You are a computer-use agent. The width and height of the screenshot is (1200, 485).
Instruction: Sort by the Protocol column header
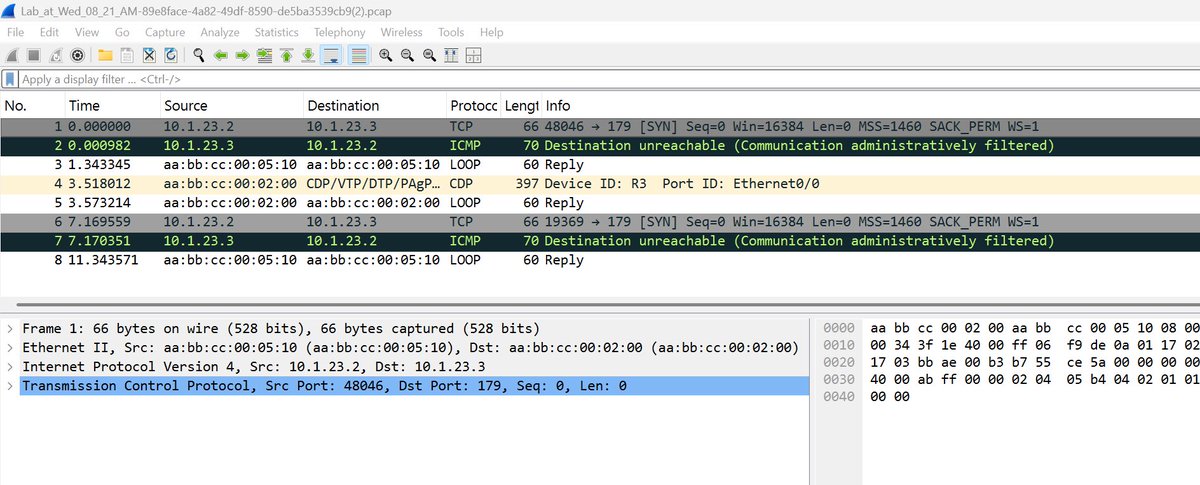point(473,106)
